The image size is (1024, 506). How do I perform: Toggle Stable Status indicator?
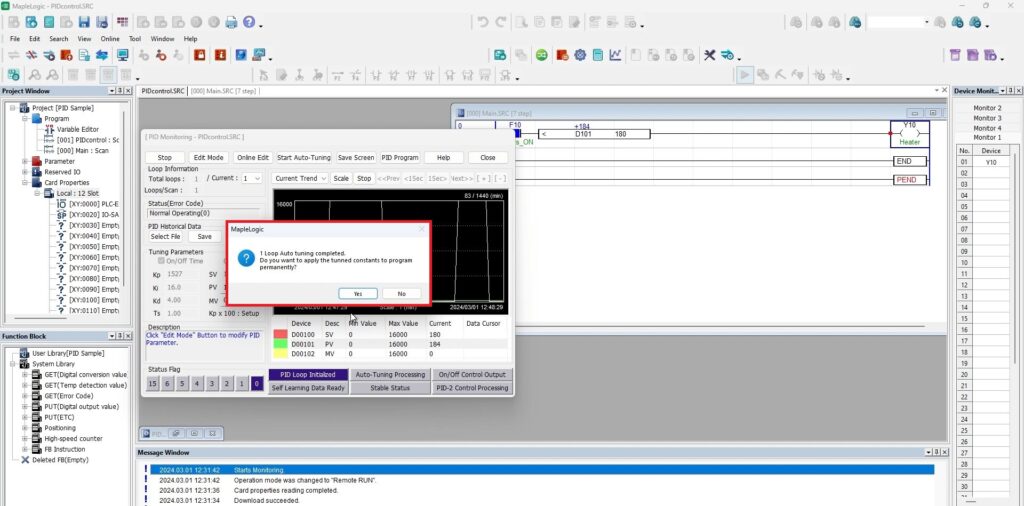point(390,388)
